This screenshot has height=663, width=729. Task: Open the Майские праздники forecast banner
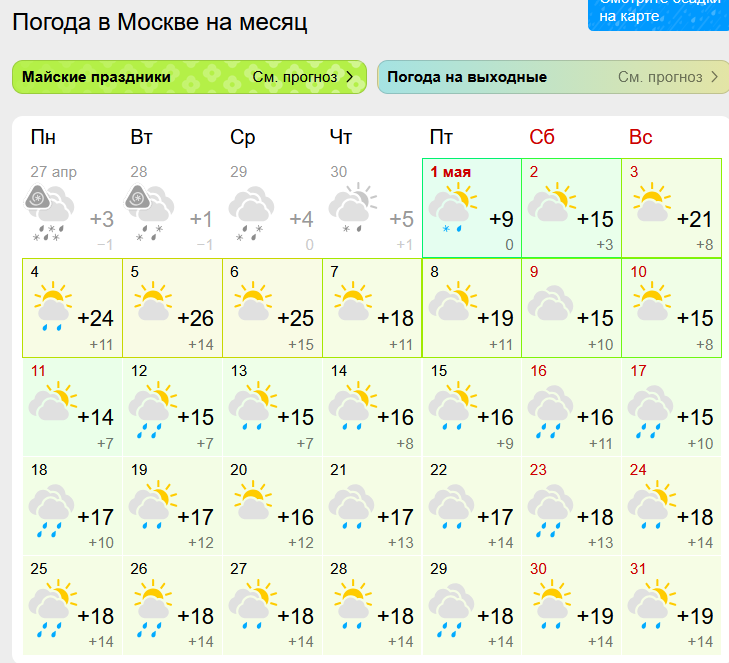pyautogui.click(x=189, y=77)
